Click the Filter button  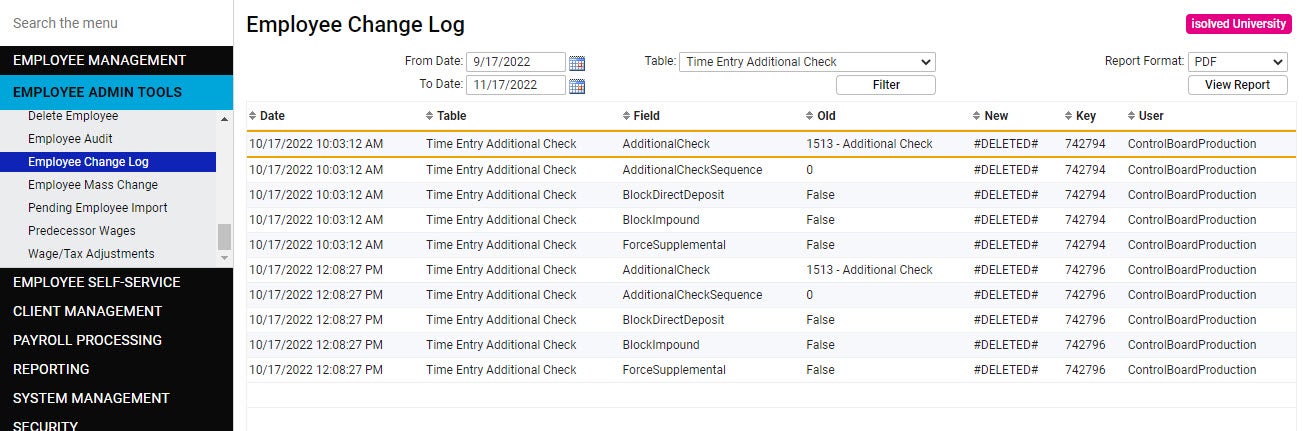point(886,85)
